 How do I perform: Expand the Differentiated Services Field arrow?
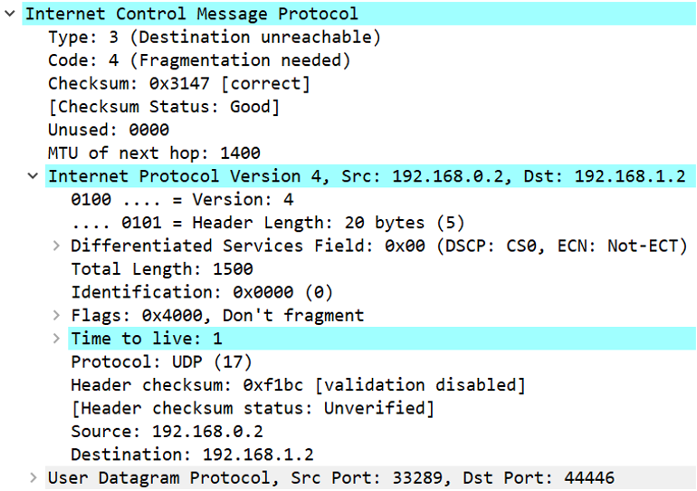pos(56,246)
